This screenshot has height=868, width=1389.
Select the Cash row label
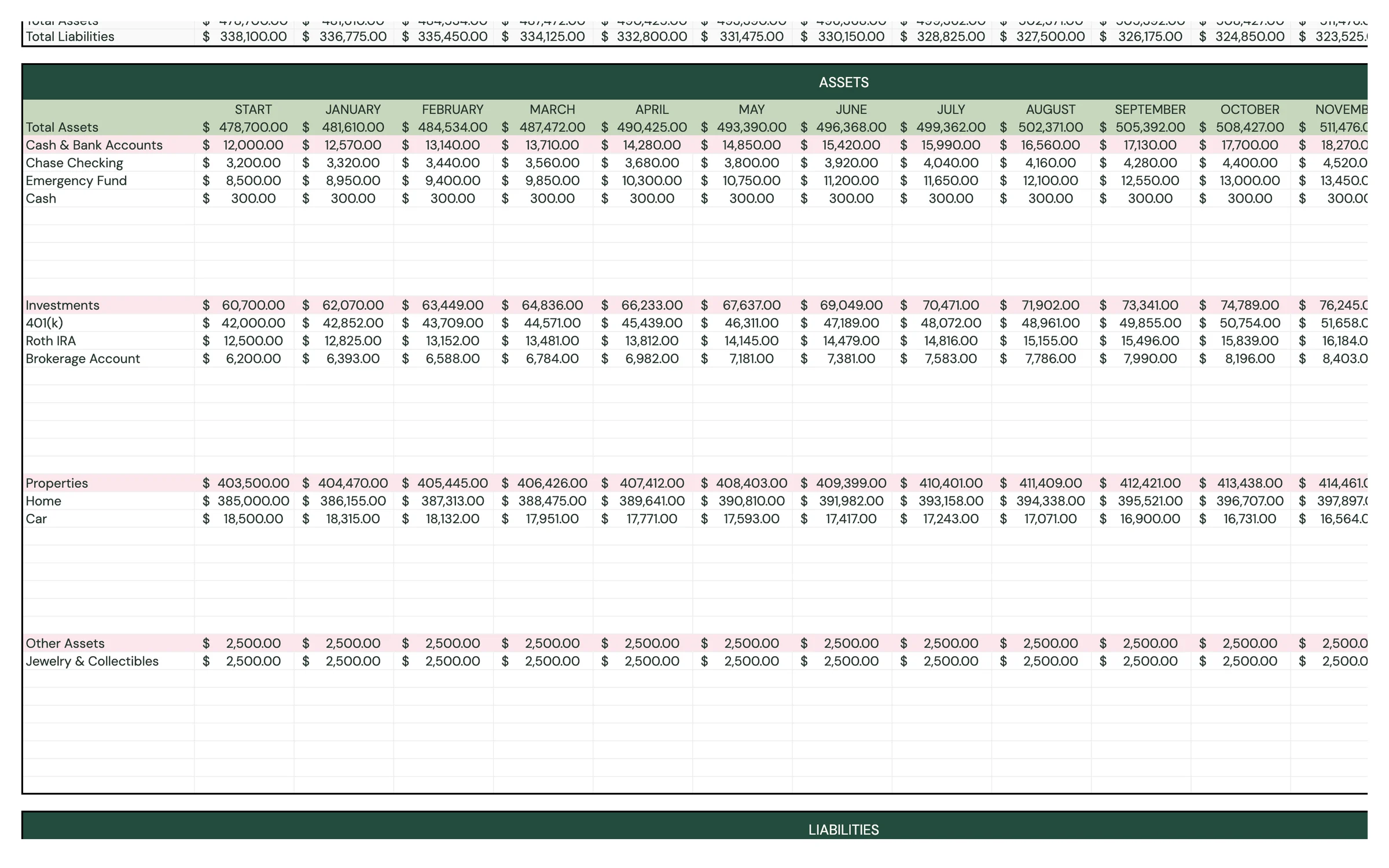pyautogui.click(x=41, y=198)
